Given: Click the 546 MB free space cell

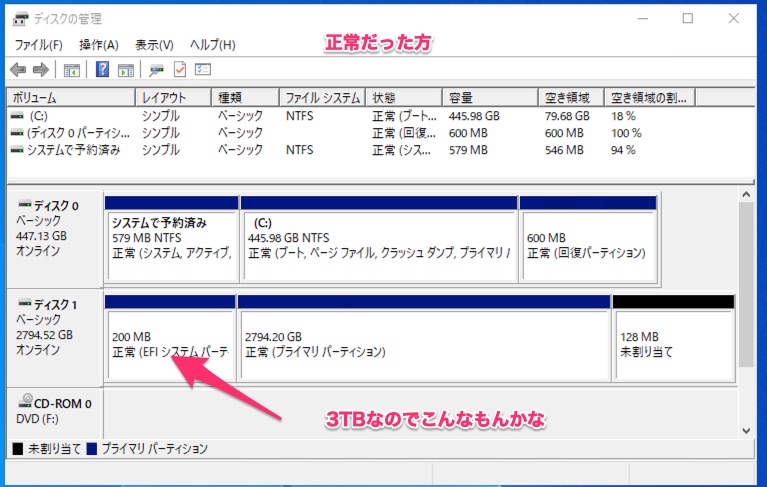Looking at the screenshot, I should (564, 150).
